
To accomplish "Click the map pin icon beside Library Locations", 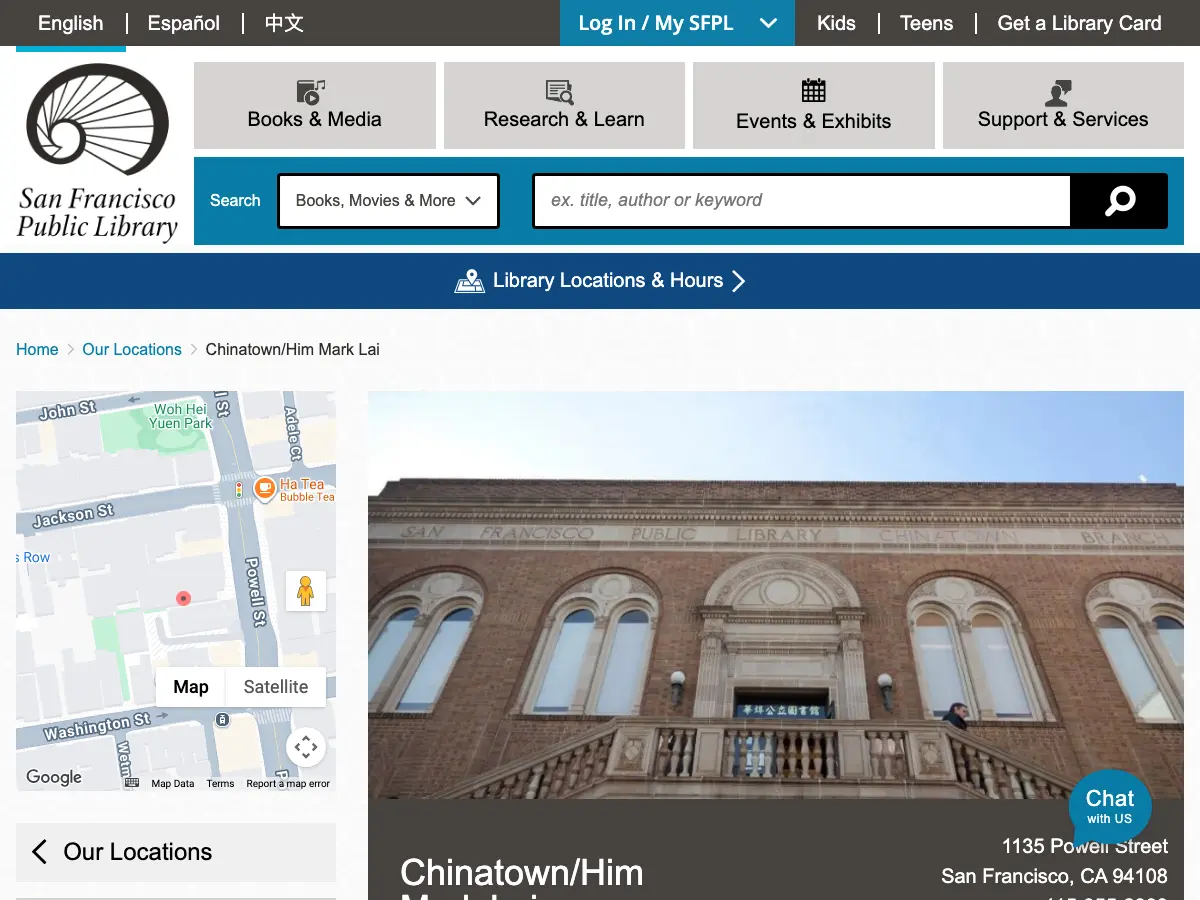I will (x=470, y=281).
